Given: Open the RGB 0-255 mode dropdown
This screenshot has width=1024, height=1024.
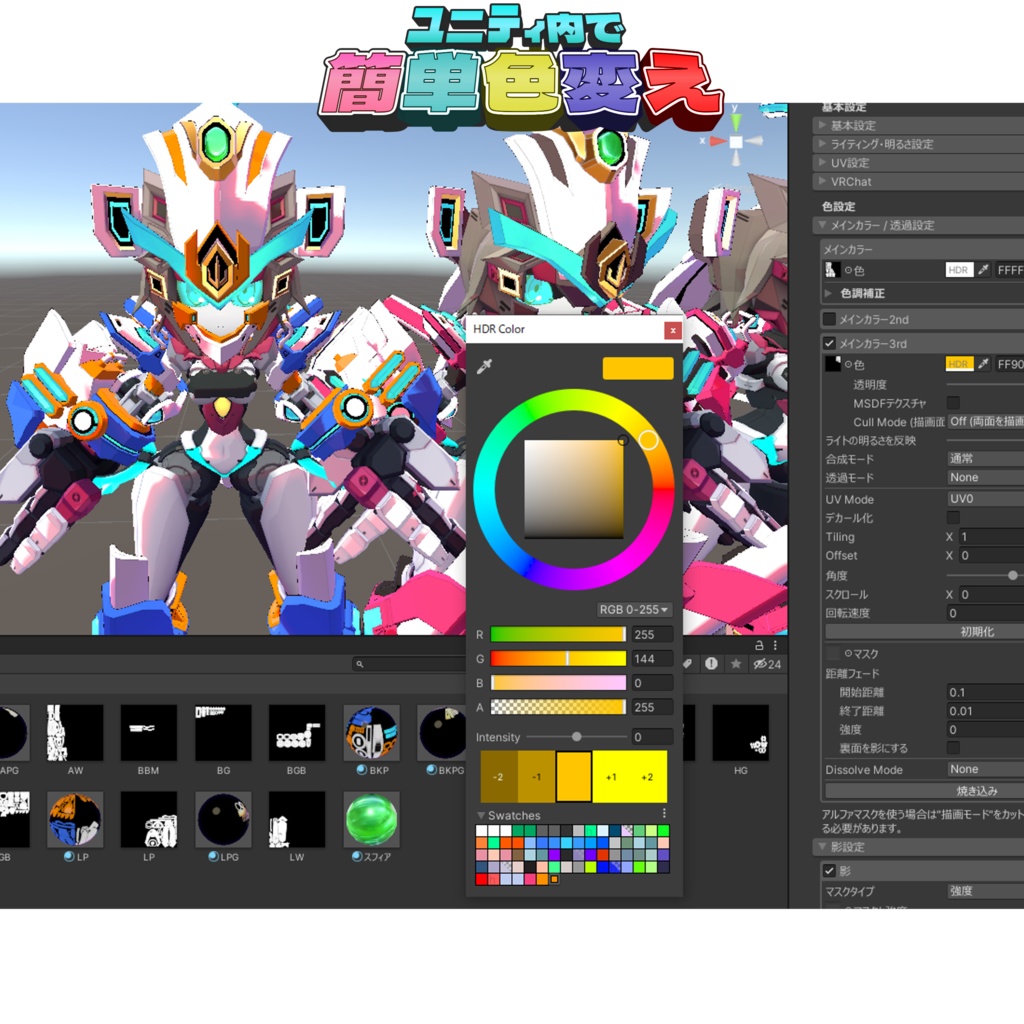Looking at the screenshot, I should click(x=633, y=609).
